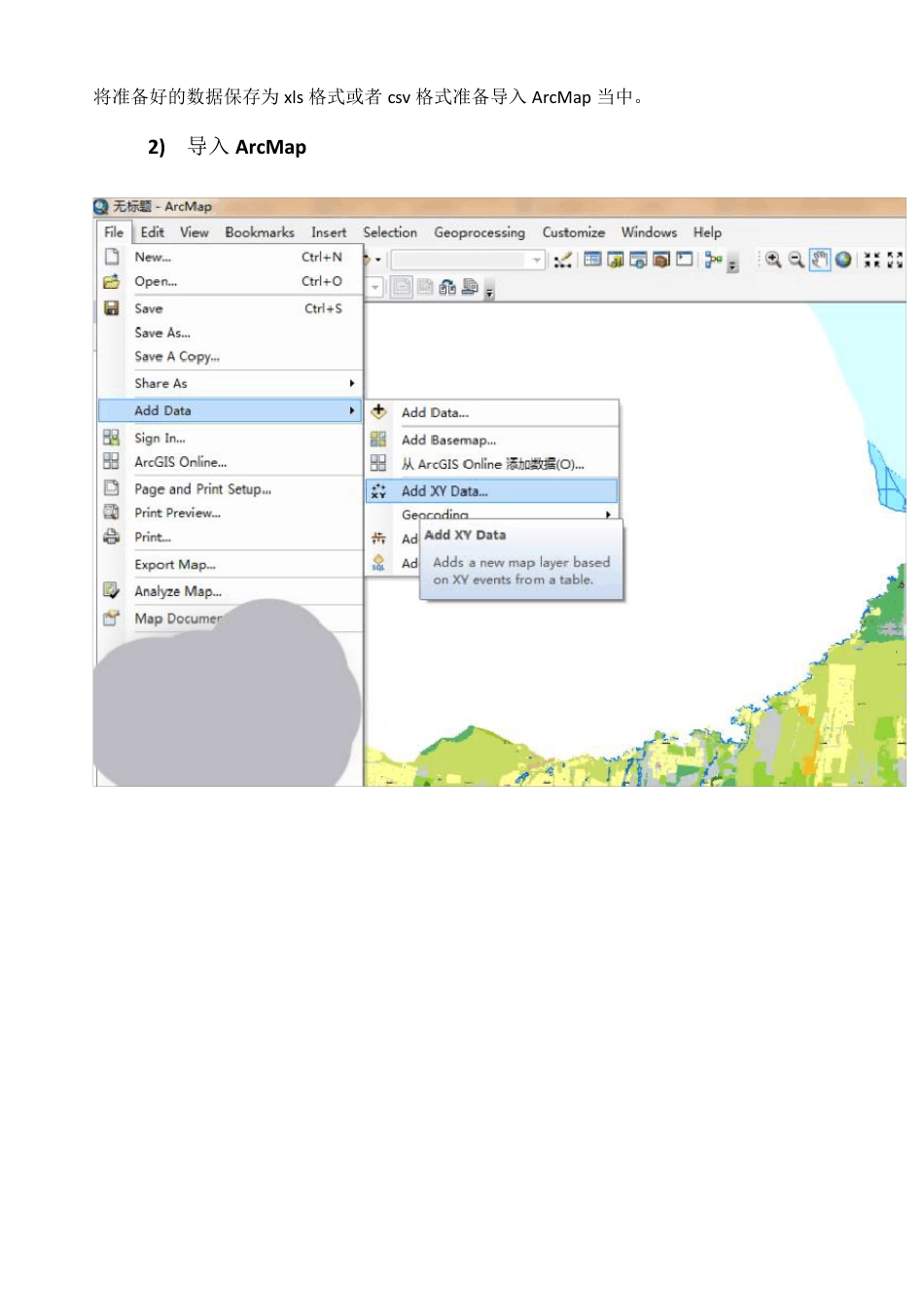The width and height of the screenshot is (924, 1307).
Task: Select the Zoom Out tool
Action: coord(797,260)
